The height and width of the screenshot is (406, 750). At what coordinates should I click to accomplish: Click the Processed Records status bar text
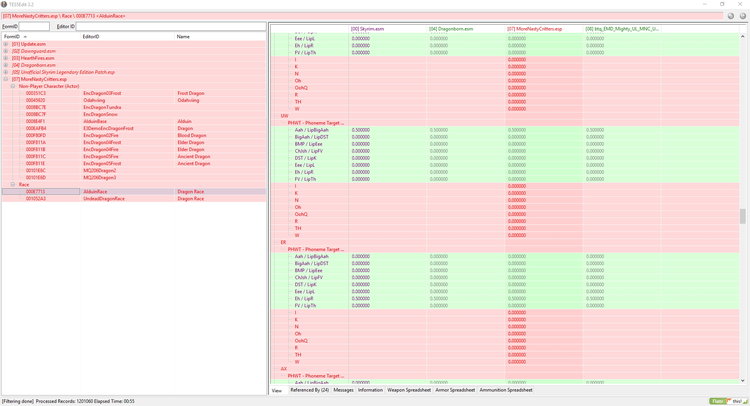(x=85, y=401)
